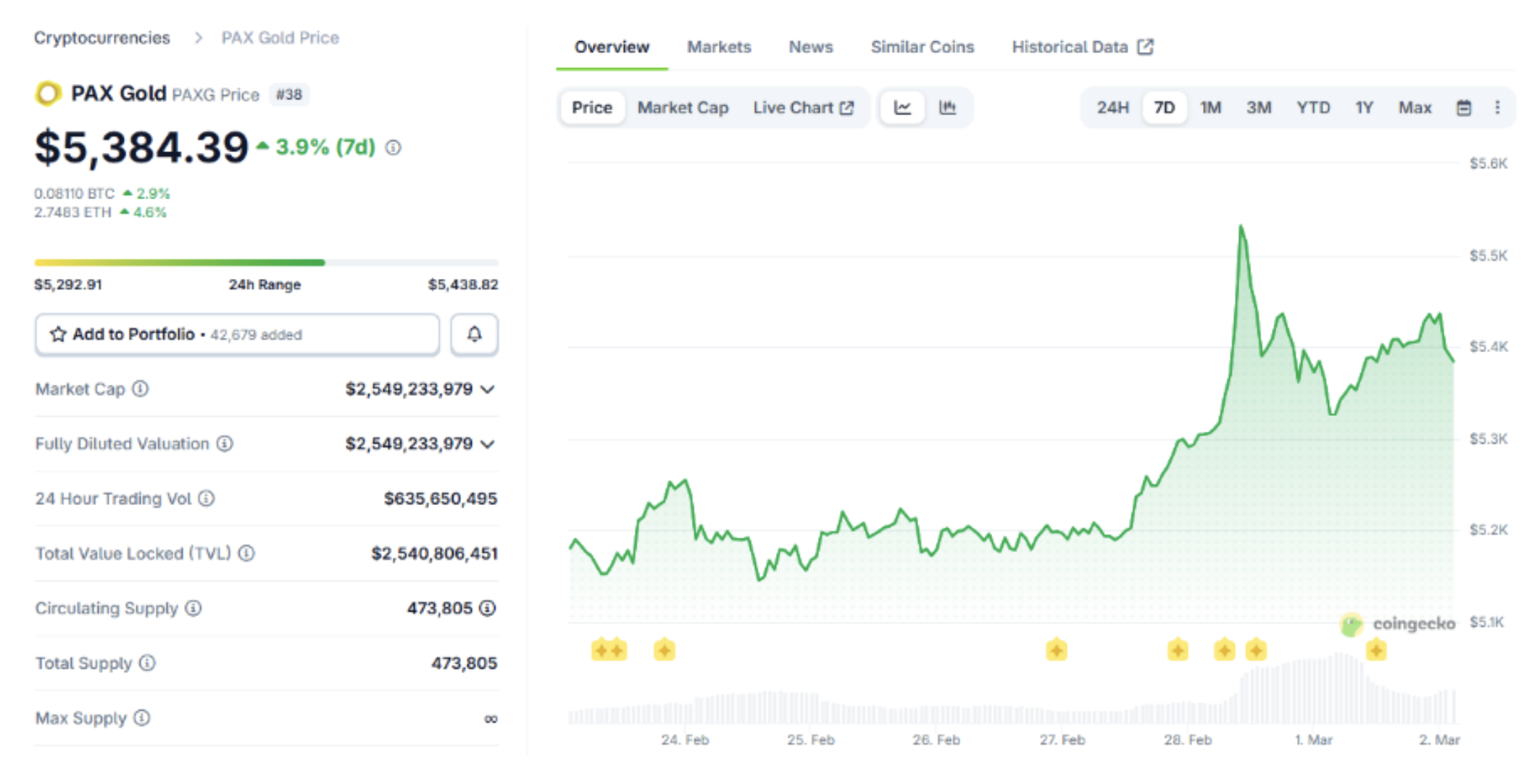
Task: Click the price alert bell icon
Action: click(x=474, y=334)
